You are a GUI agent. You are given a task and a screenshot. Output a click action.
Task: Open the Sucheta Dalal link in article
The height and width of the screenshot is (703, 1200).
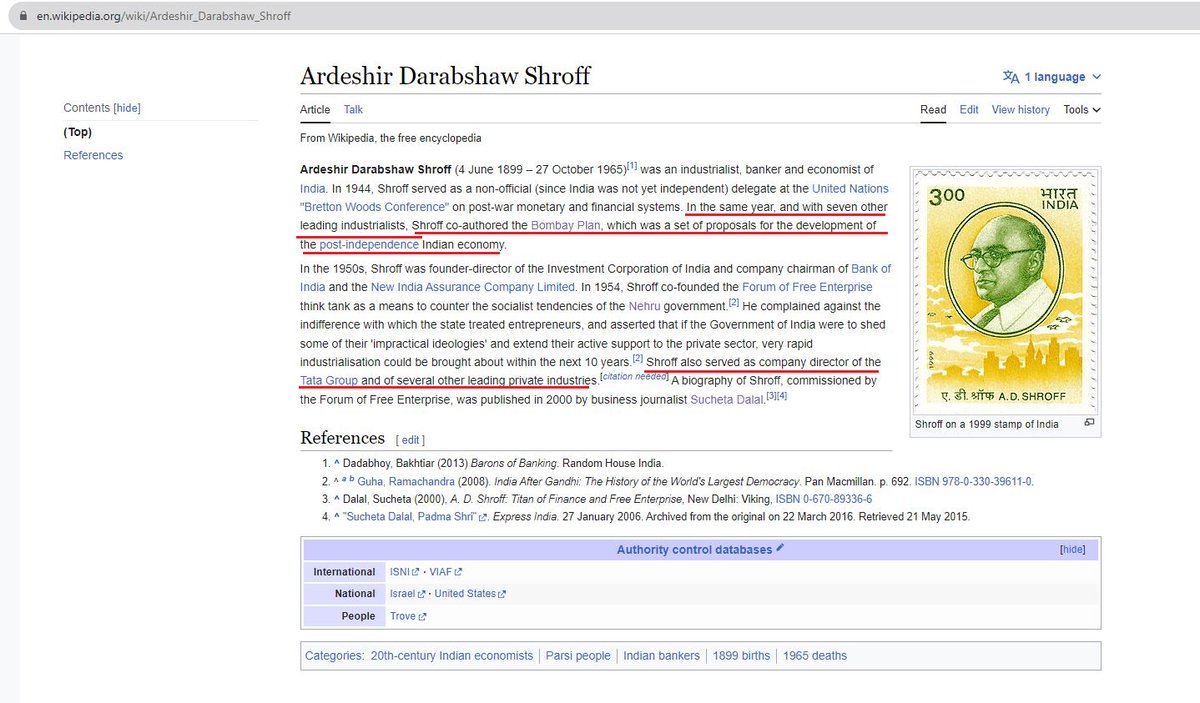[x=727, y=399]
